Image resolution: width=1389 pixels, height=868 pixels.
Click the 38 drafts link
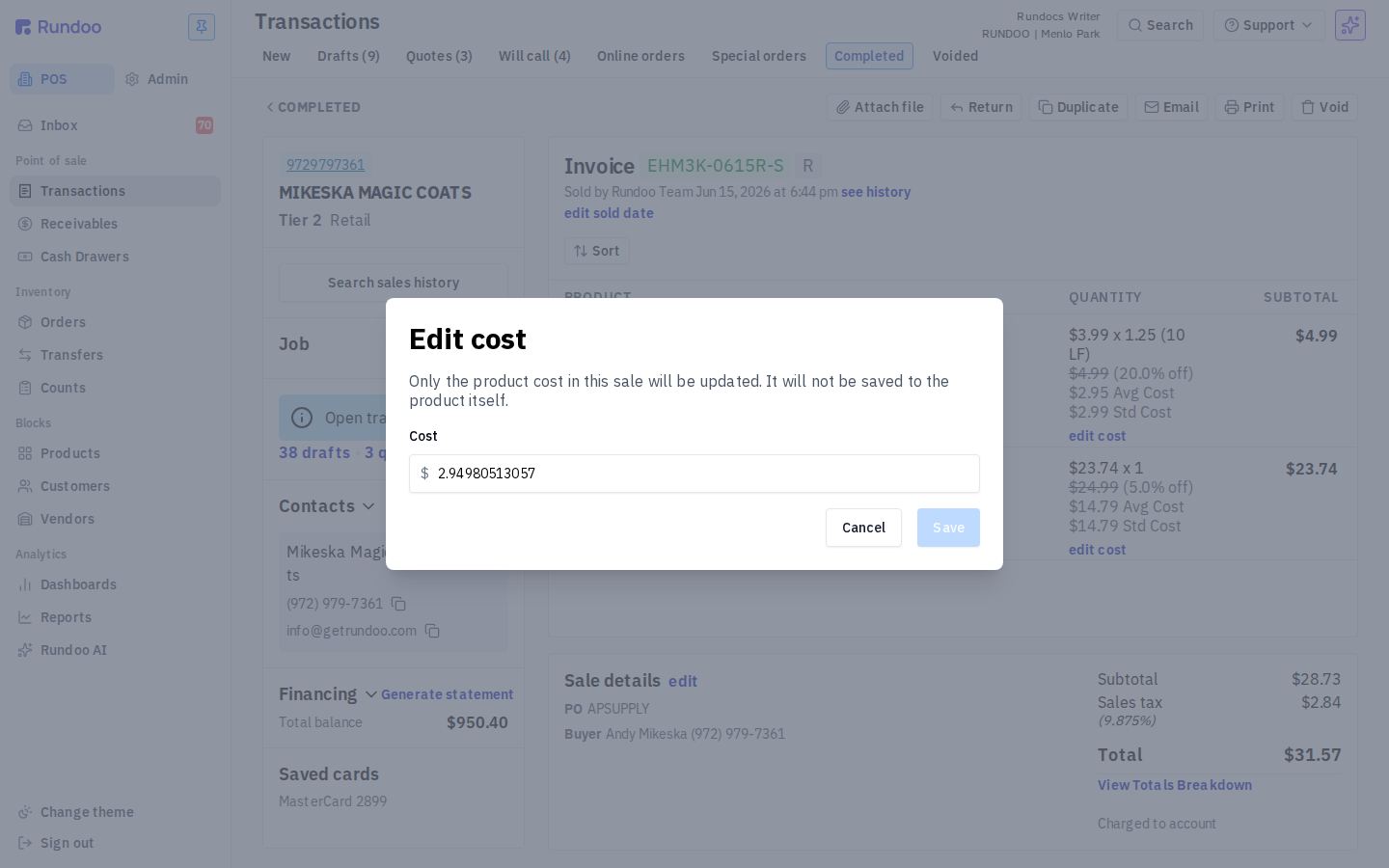[314, 452]
